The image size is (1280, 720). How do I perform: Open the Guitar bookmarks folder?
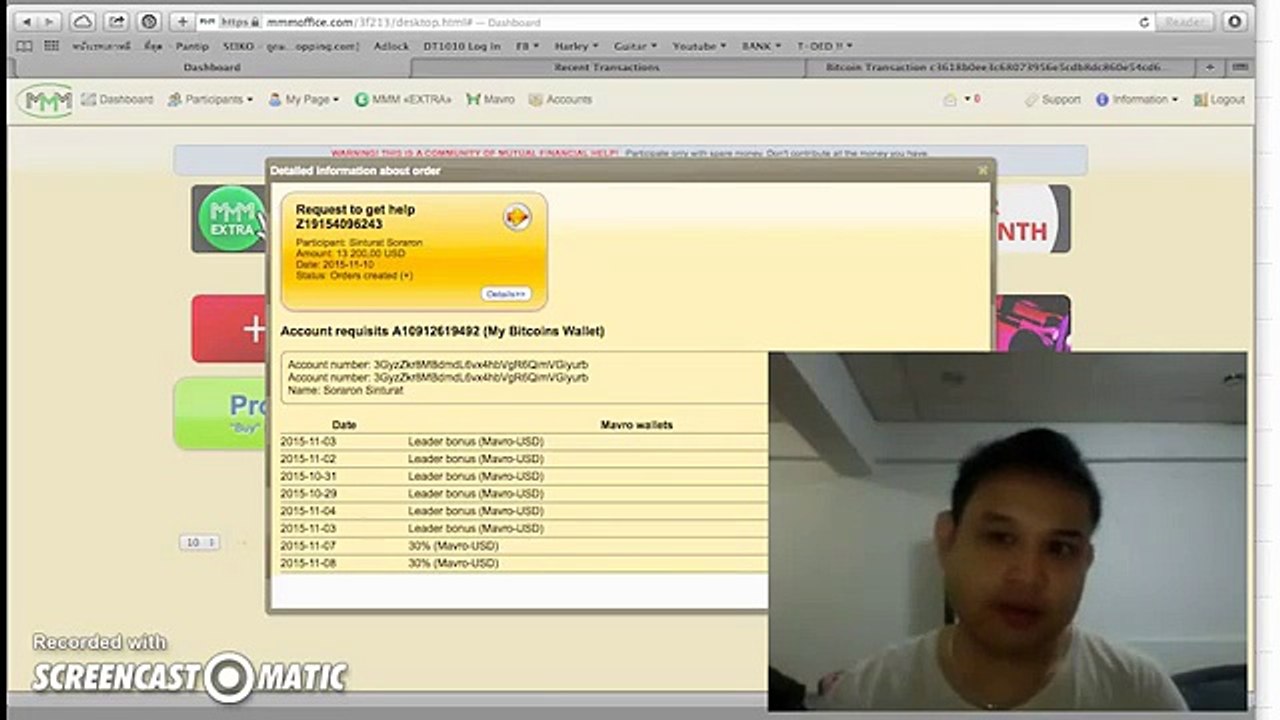tap(636, 46)
